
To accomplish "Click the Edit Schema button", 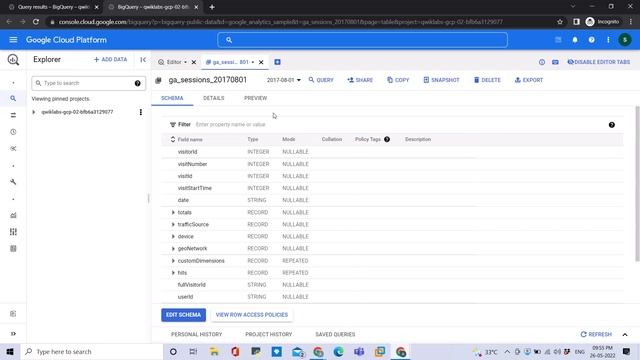I will click(x=183, y=315).
